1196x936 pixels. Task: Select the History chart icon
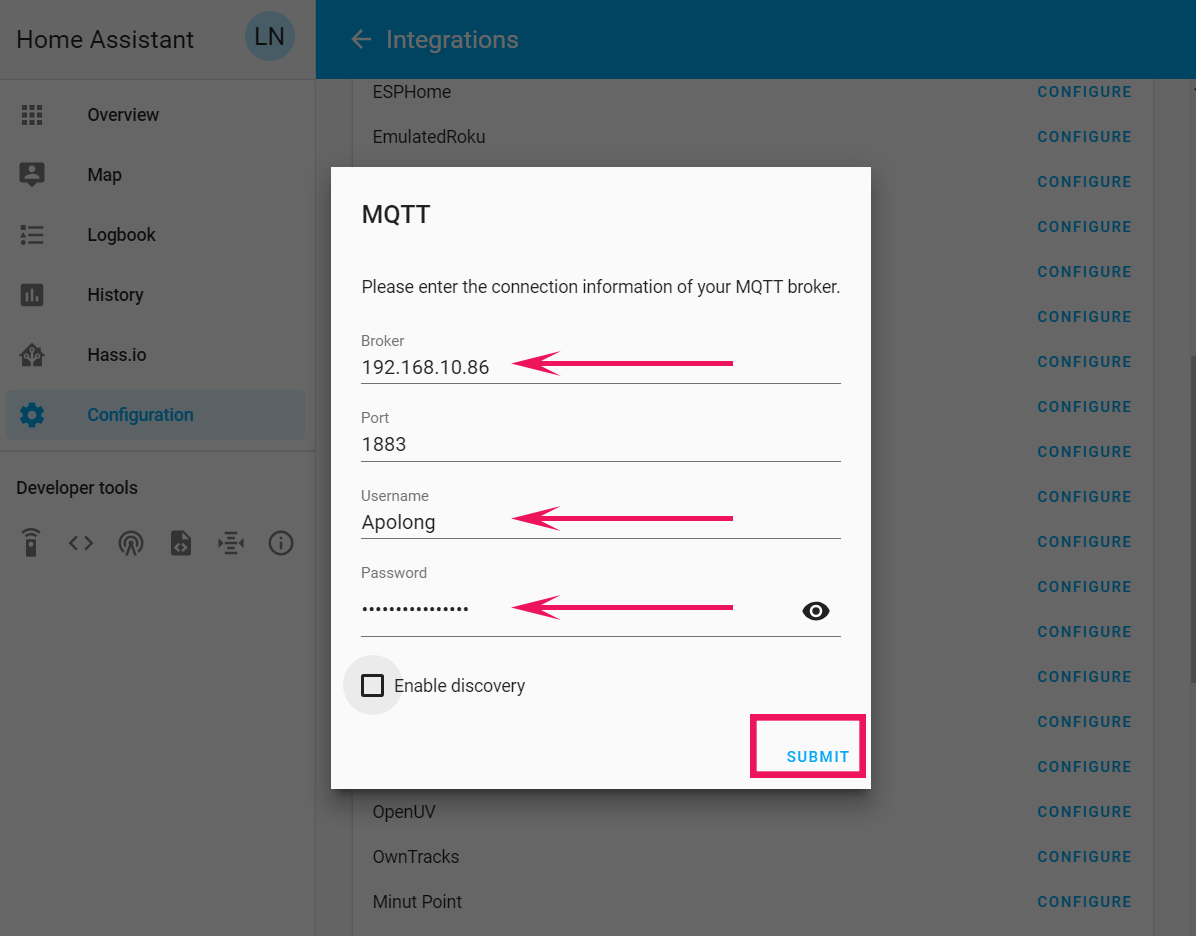[32, 295]
